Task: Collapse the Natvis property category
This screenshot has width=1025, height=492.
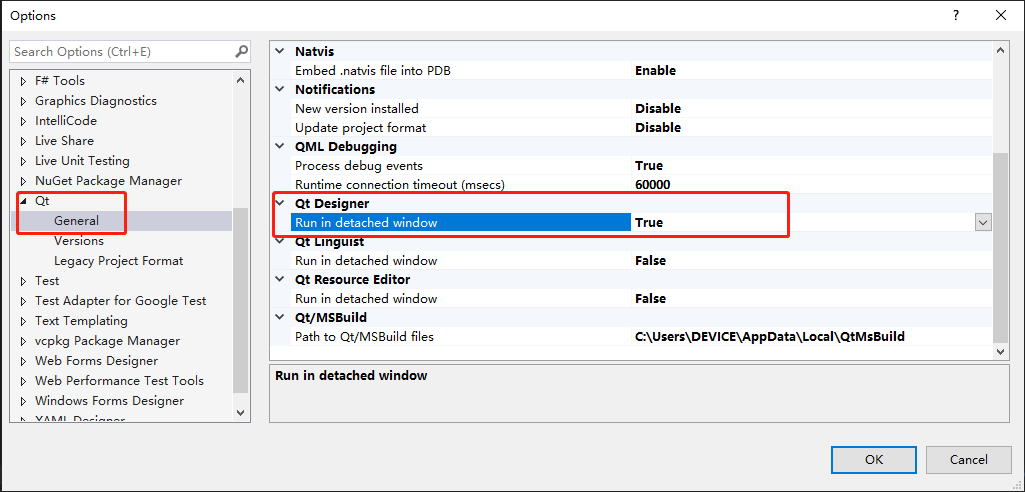Action: [280, 51]
